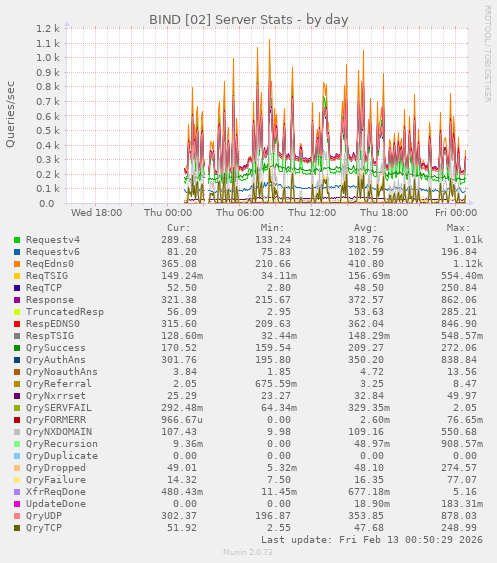Click the lime TruncatedResp legend swatch
497x563 pixels.
[x=17, y=312]
